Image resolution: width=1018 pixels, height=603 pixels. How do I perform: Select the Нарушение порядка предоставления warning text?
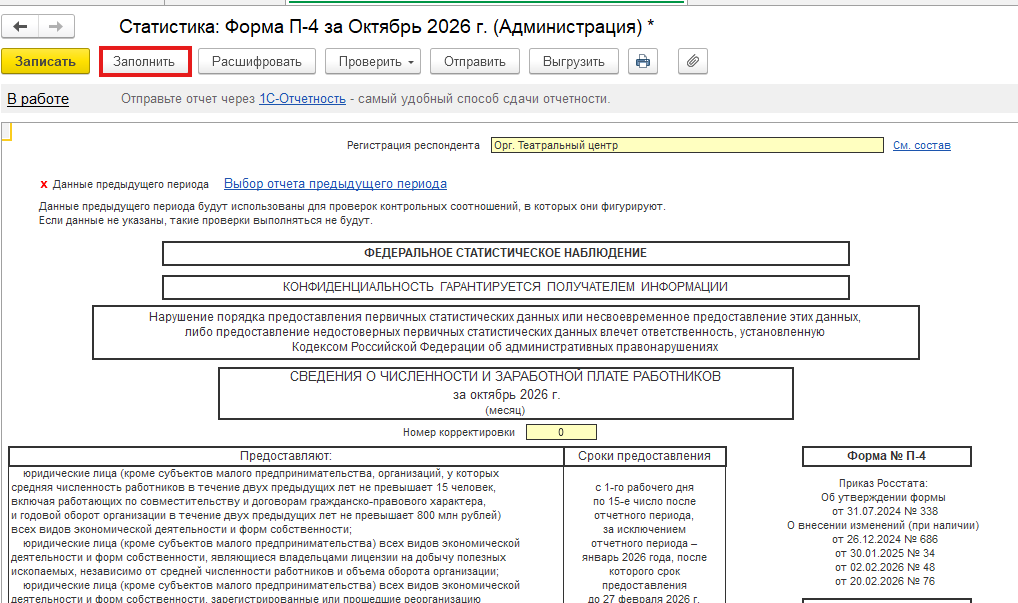pos(505,332)
